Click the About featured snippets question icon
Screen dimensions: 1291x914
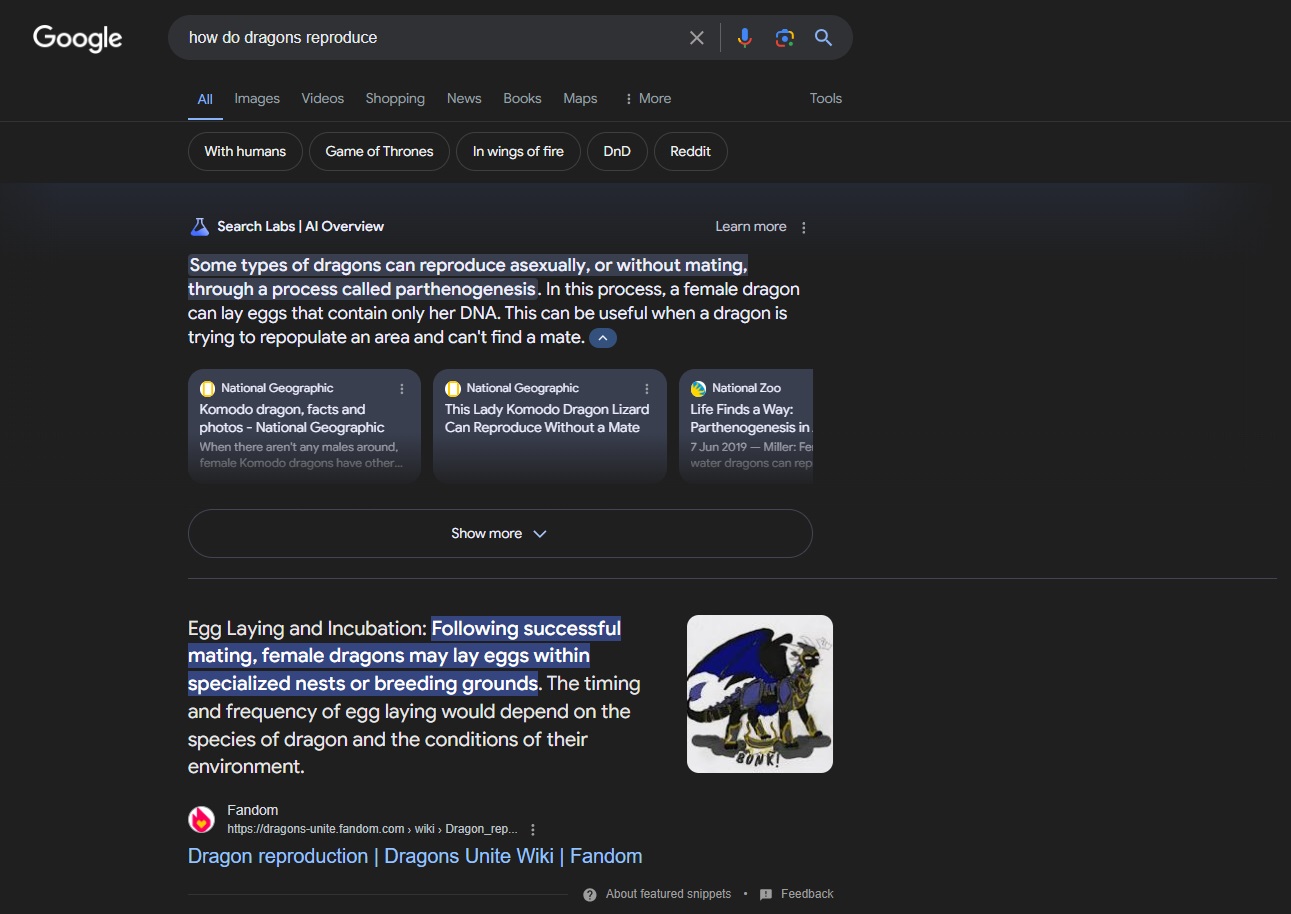tap(590, 894)
